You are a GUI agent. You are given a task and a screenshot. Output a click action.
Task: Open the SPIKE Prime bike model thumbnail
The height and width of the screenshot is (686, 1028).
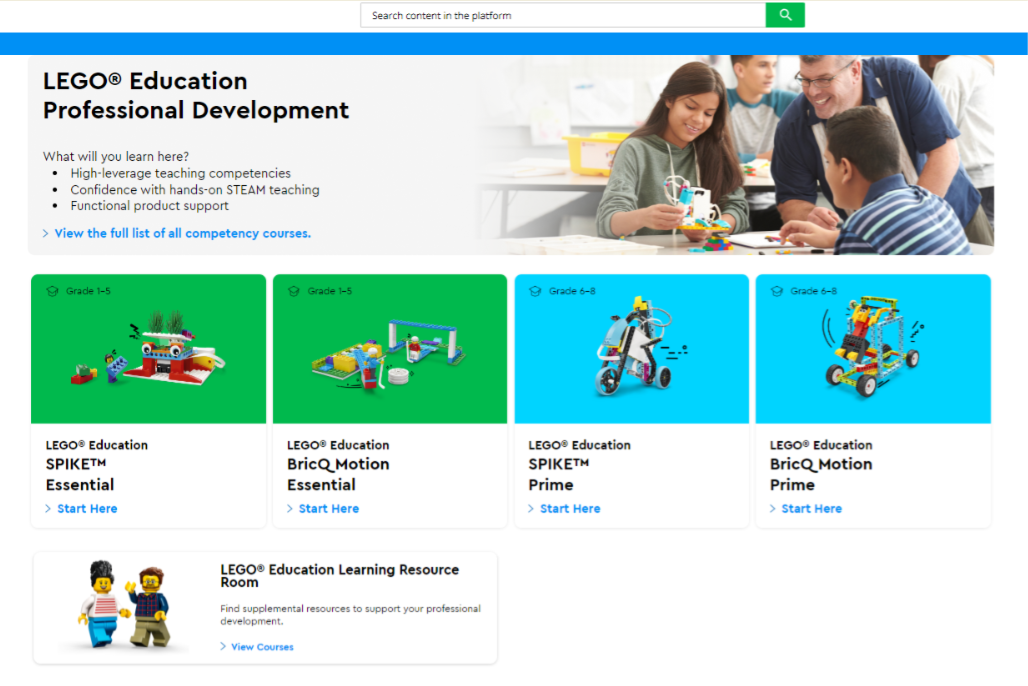click(631, 348)
